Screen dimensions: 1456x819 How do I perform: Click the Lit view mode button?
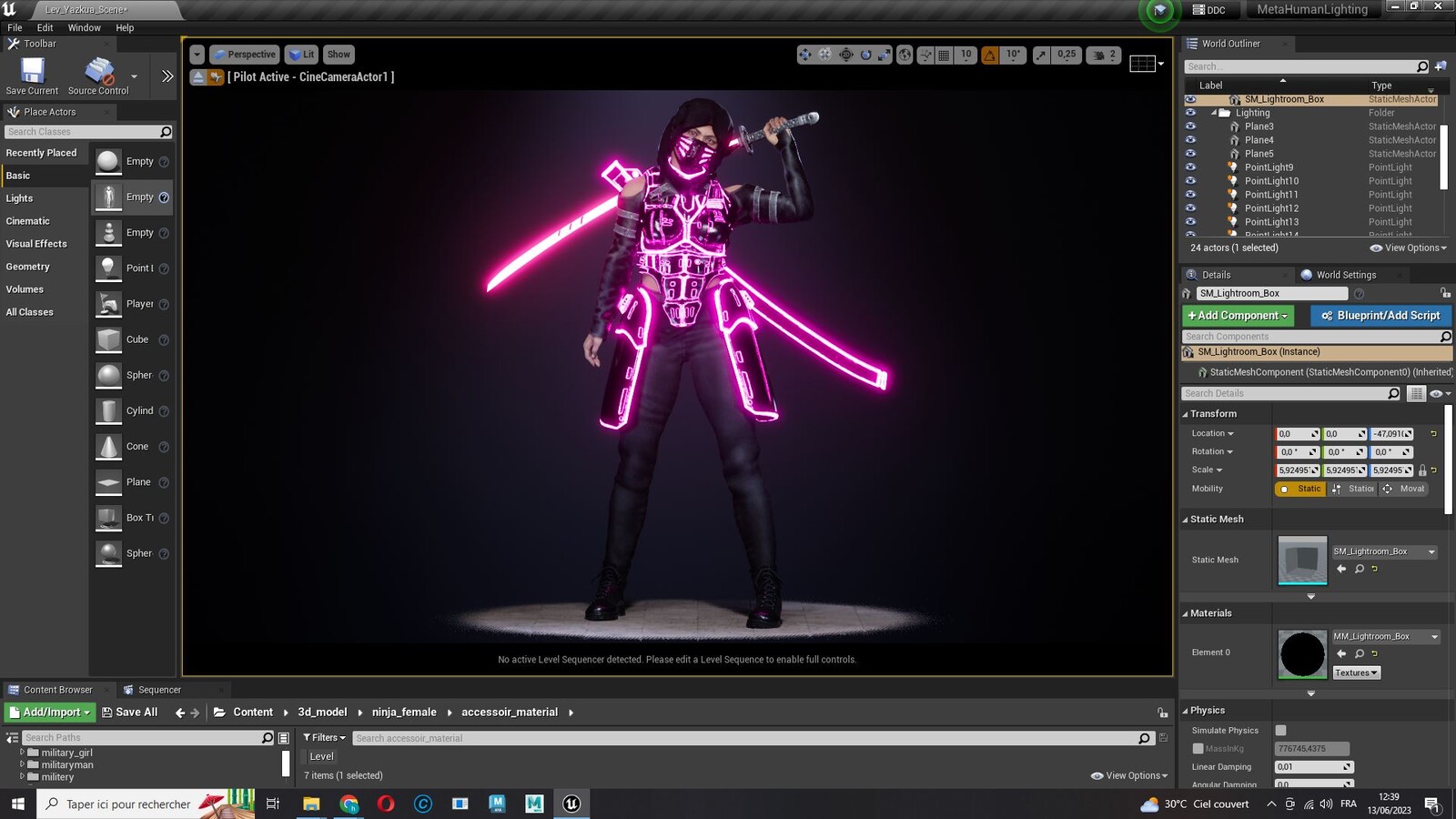[x=301, y=55]
